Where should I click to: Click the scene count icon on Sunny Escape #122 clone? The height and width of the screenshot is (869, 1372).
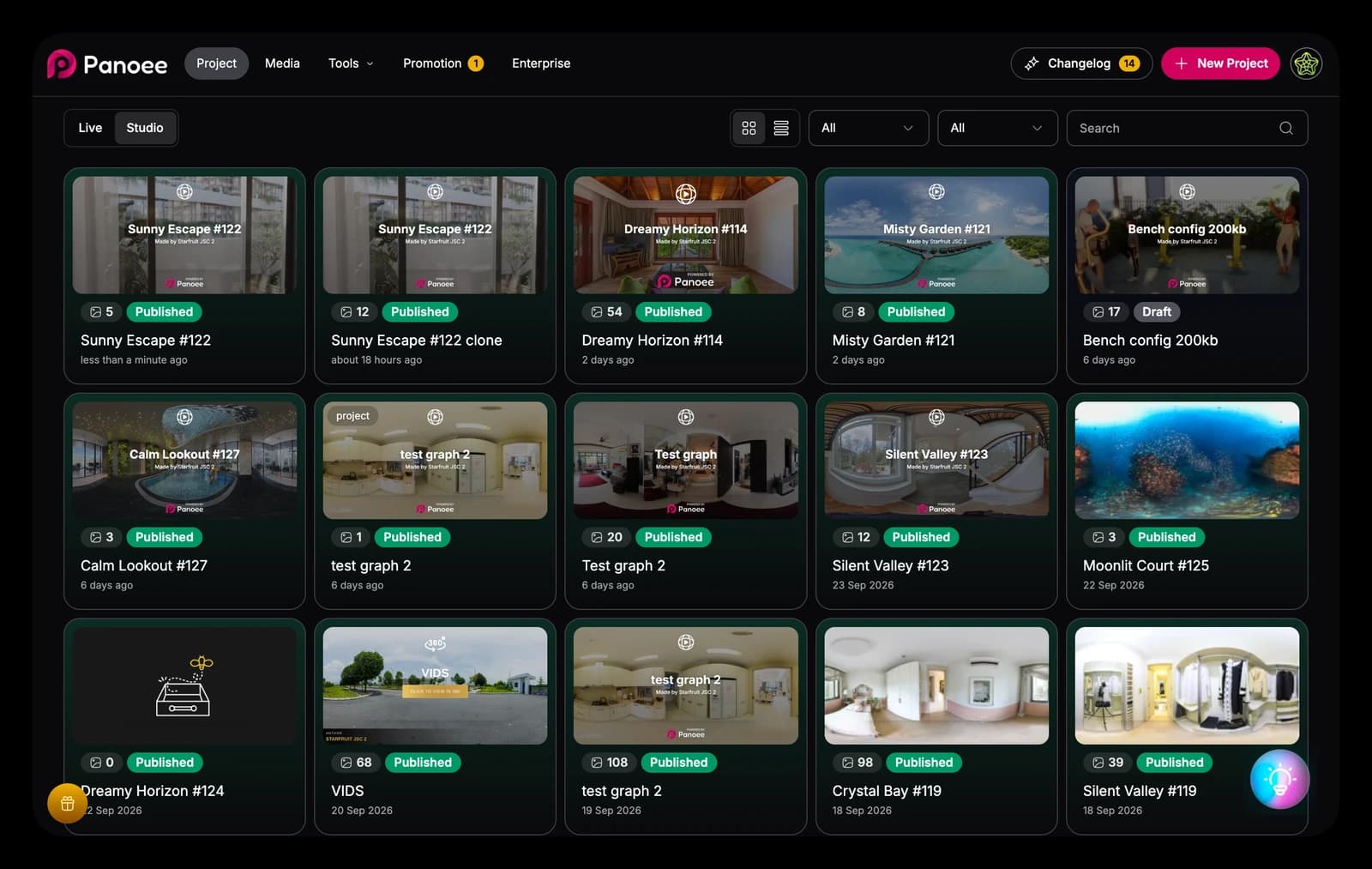346,312
